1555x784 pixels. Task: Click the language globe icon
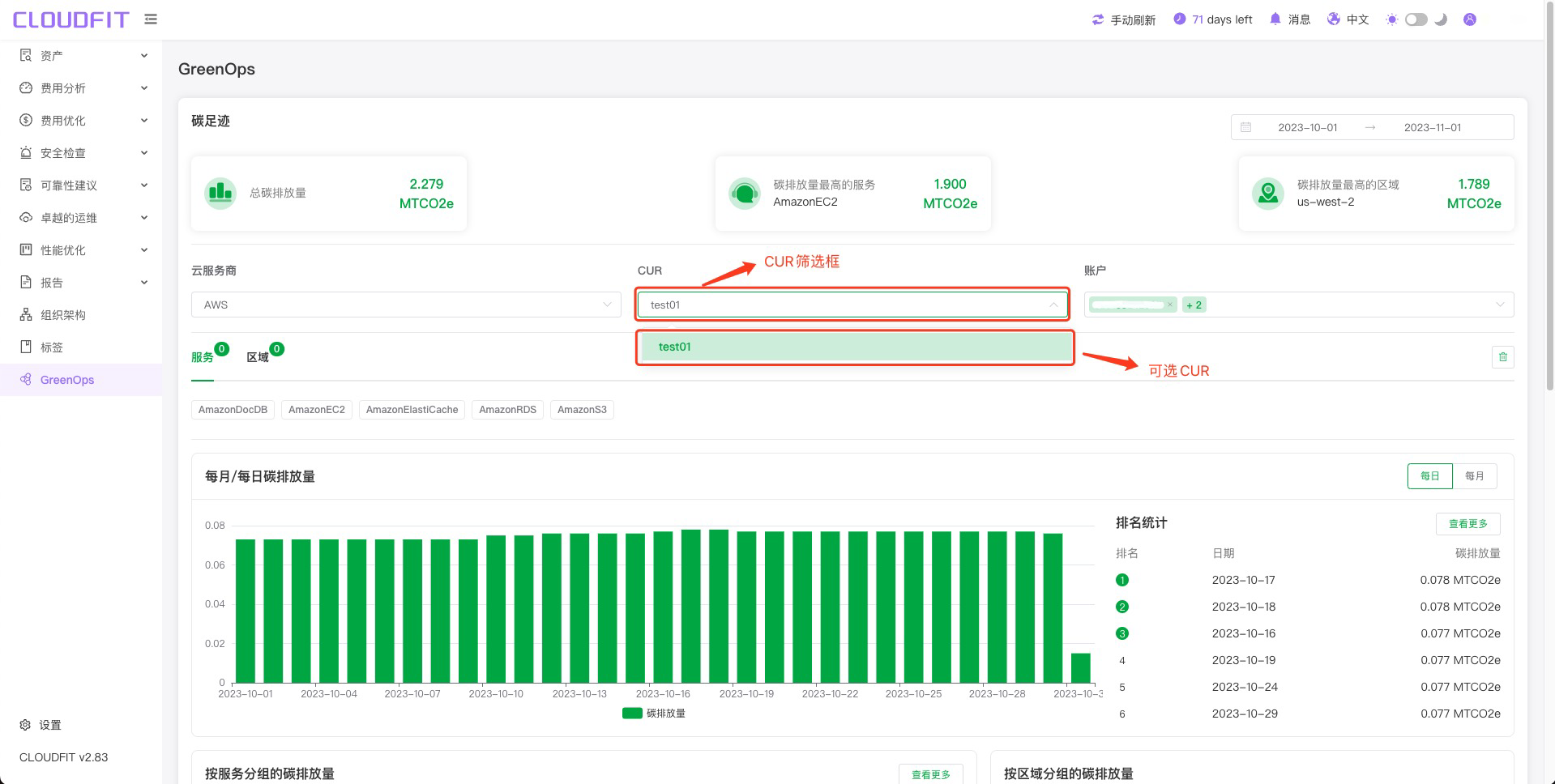click(x=1334, y=19)
